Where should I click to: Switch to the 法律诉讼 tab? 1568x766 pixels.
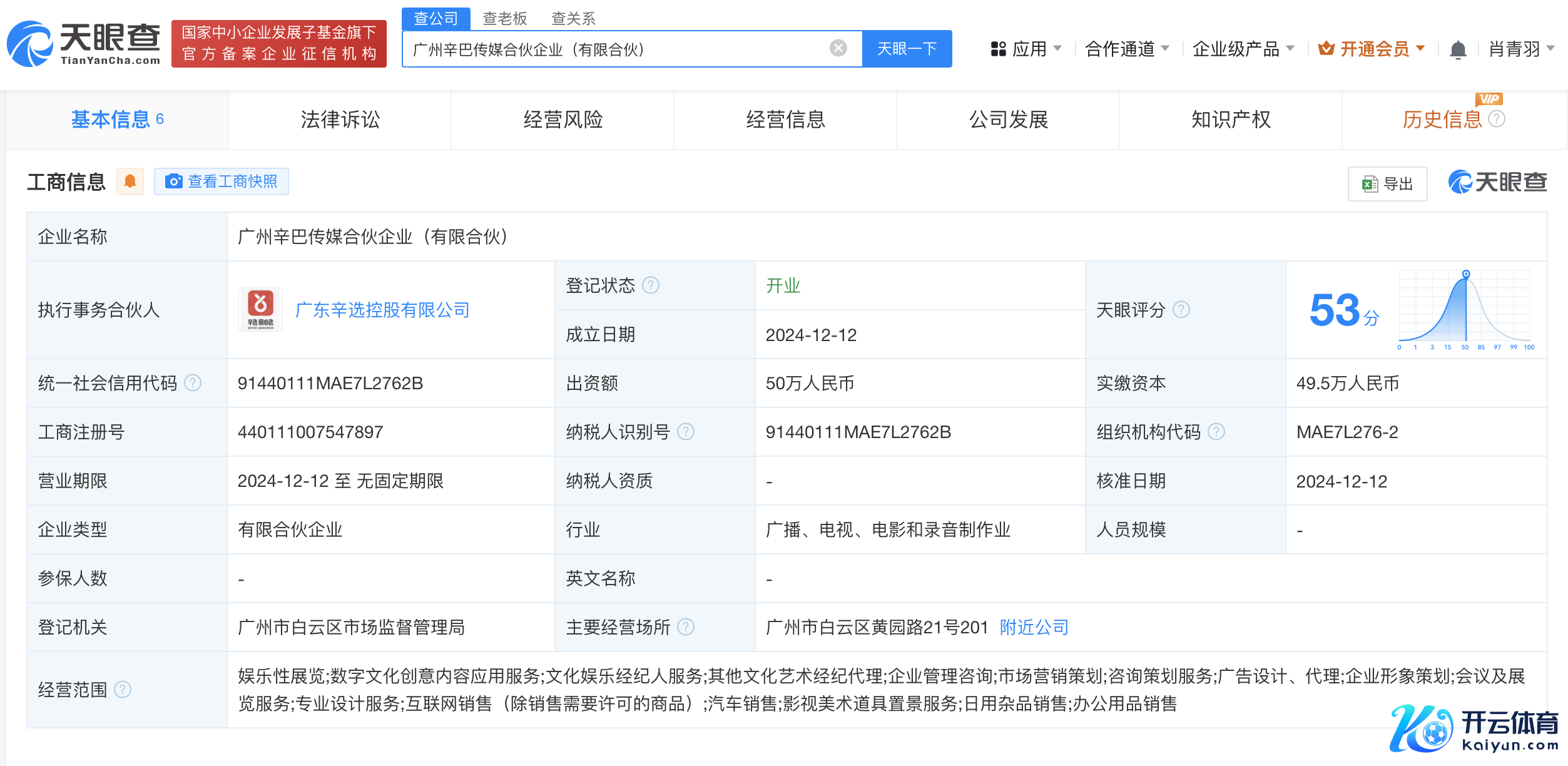click(x=340, y=120)
